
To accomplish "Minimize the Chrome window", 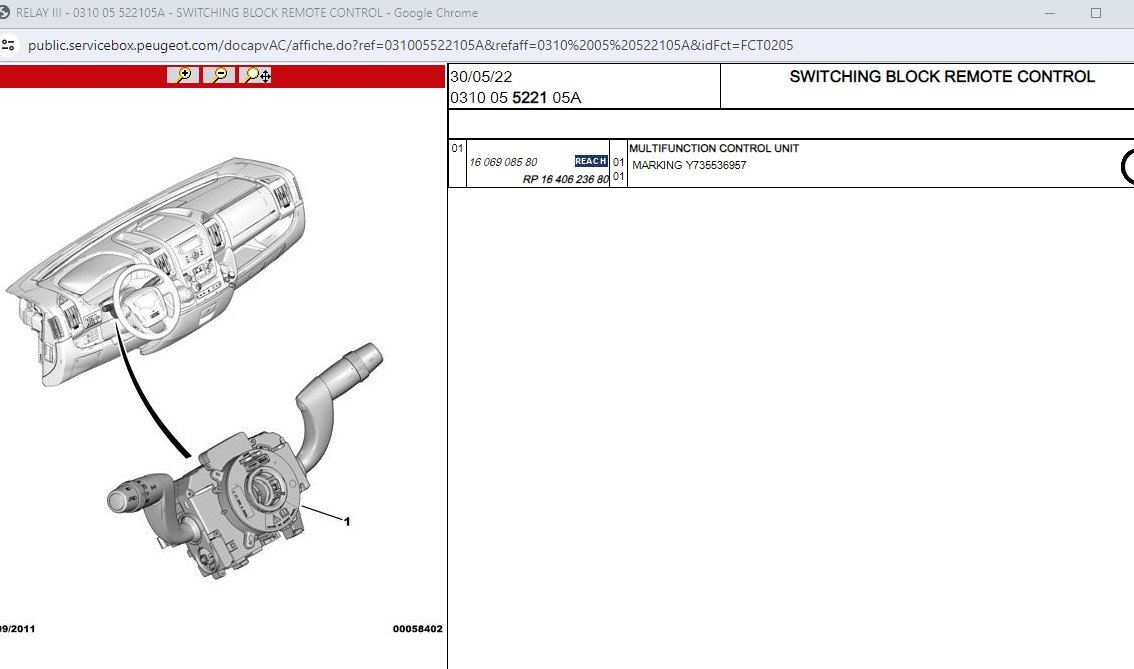I will [x=1050, y=13].
